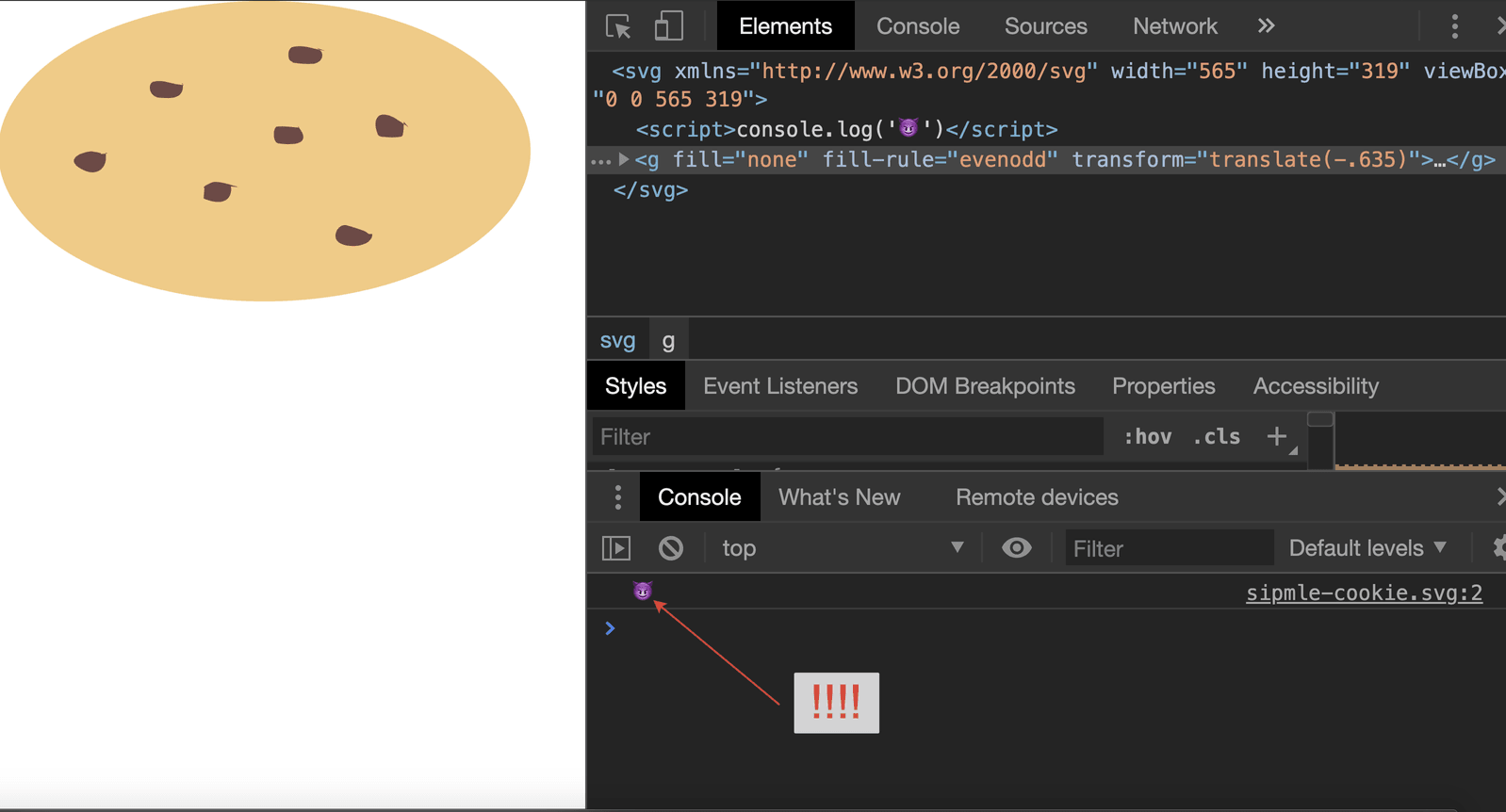Viewport: 1506px width, 812px height.
Task: Open the Accessibility pane tab
Action: (x=1316, y=386)
